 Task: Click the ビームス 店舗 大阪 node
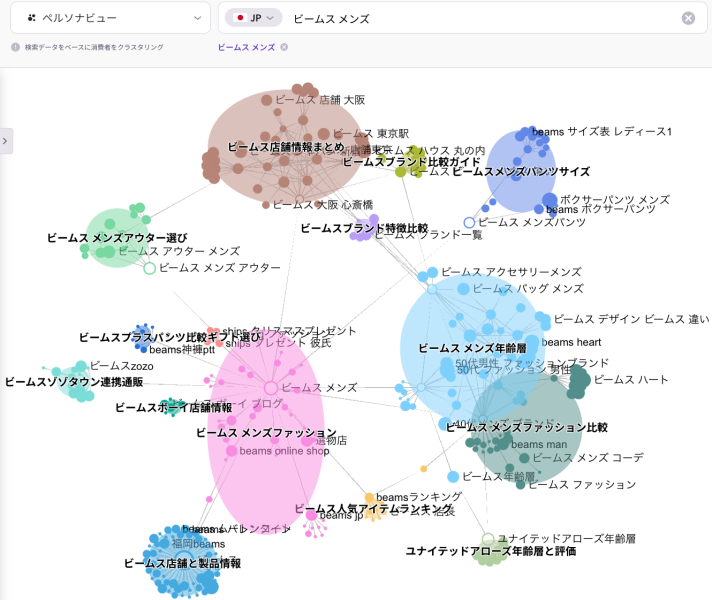click(x=267, y=100)
